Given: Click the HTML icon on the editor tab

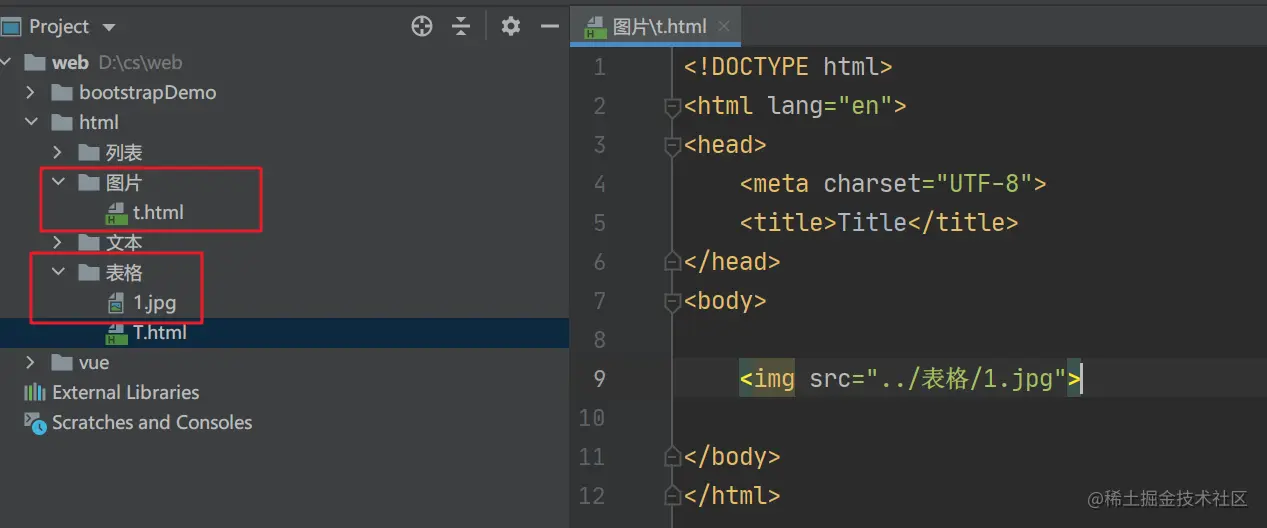Looking at the screenshot, I should 596,27.
